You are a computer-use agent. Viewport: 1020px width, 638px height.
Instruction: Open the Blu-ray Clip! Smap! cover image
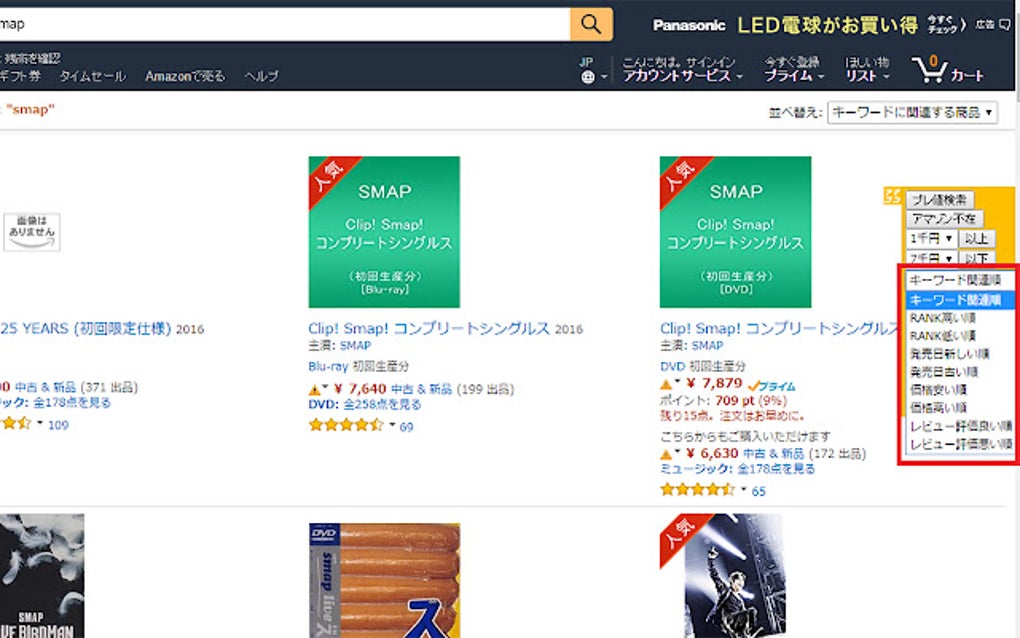[x=384, y=232]
